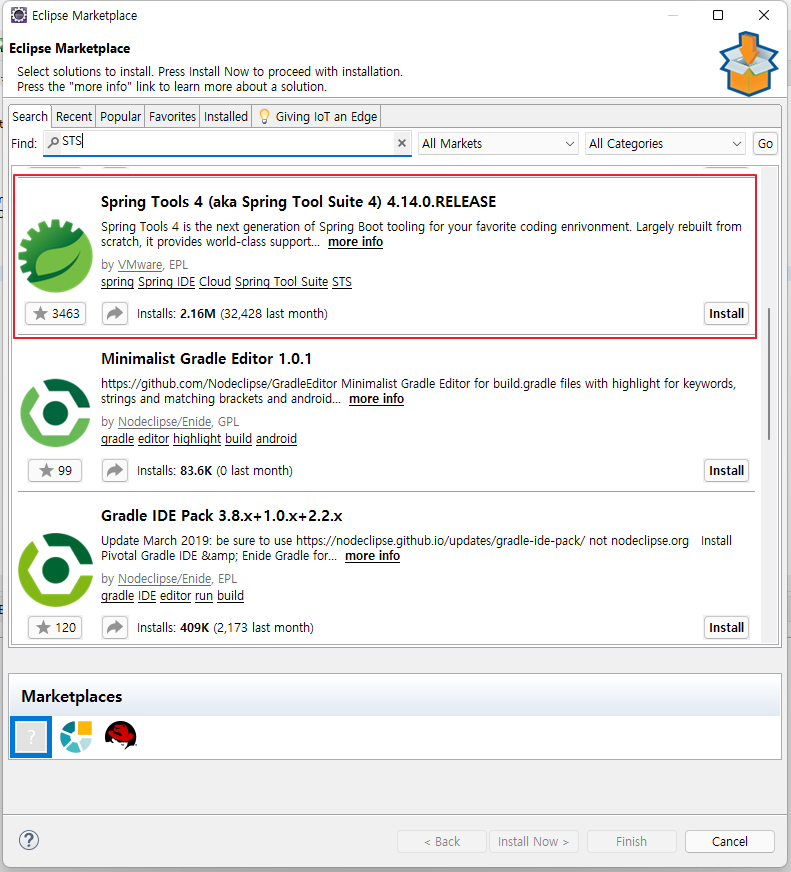Share the Spring Tools 4 listing

pos(115,314)
